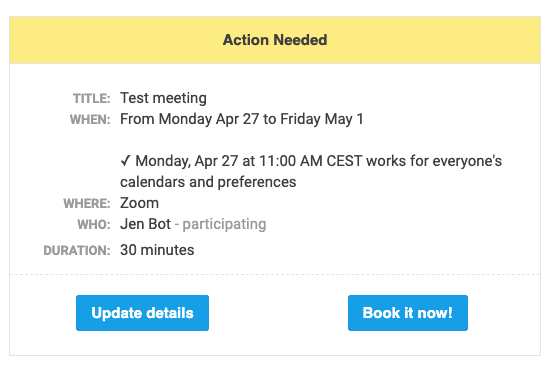The width and height of the screenshot is (556, 374).
Task: Select the Zoom location text
Action: [x=139, y=203]
